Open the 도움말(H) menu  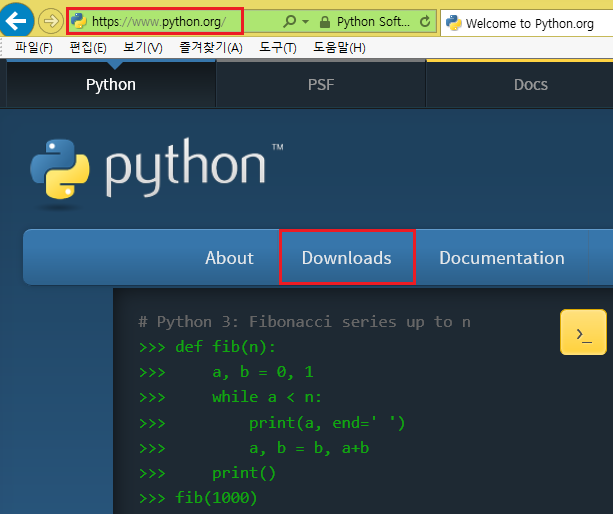coord(339,48)
